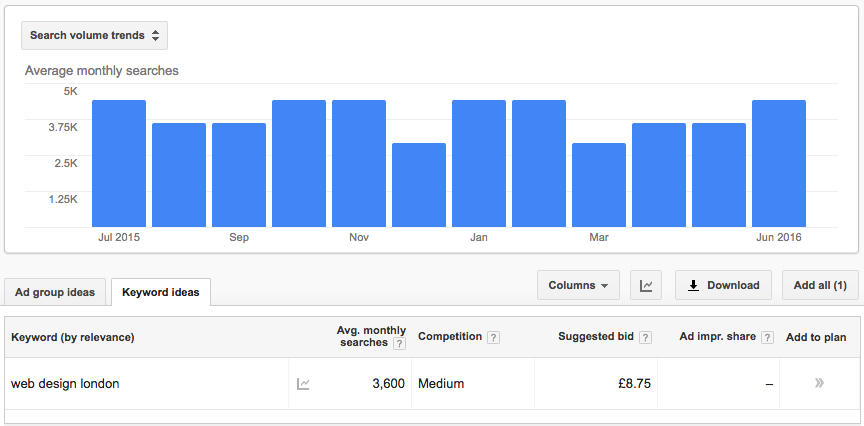
Task: Download the keyword ideas
Action: tap(723, 285)
